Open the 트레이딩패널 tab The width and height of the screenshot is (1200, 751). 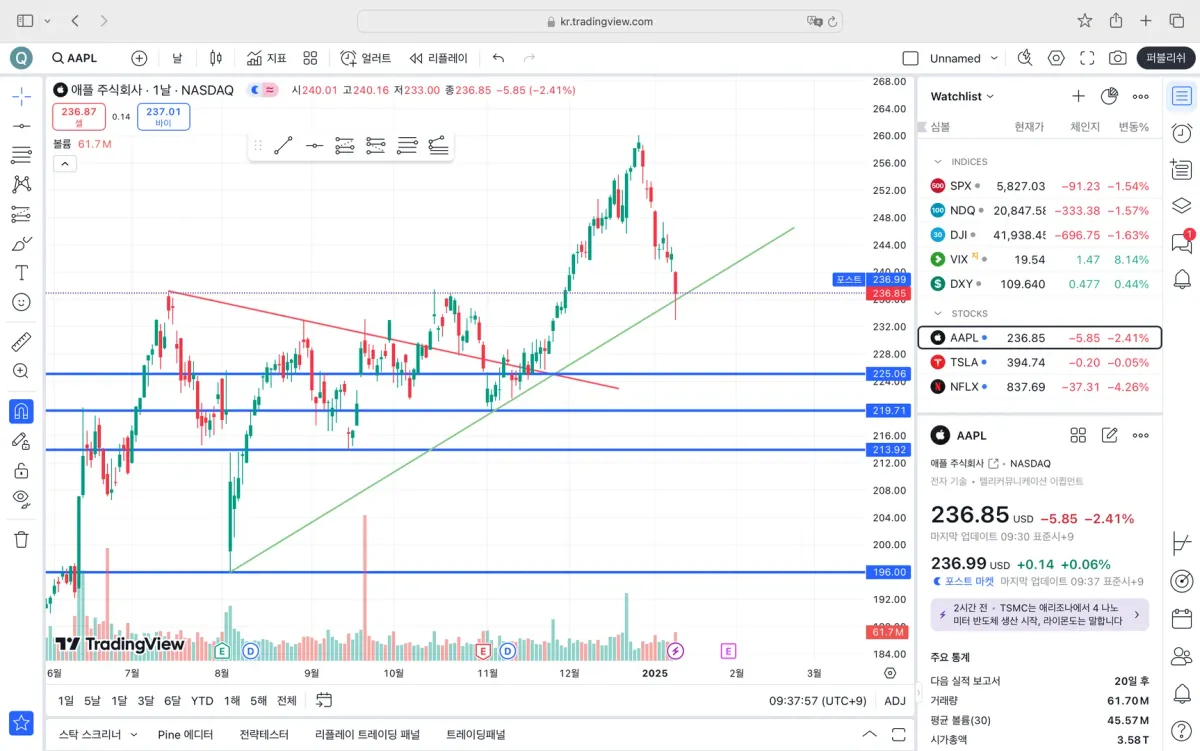(476, 734)
